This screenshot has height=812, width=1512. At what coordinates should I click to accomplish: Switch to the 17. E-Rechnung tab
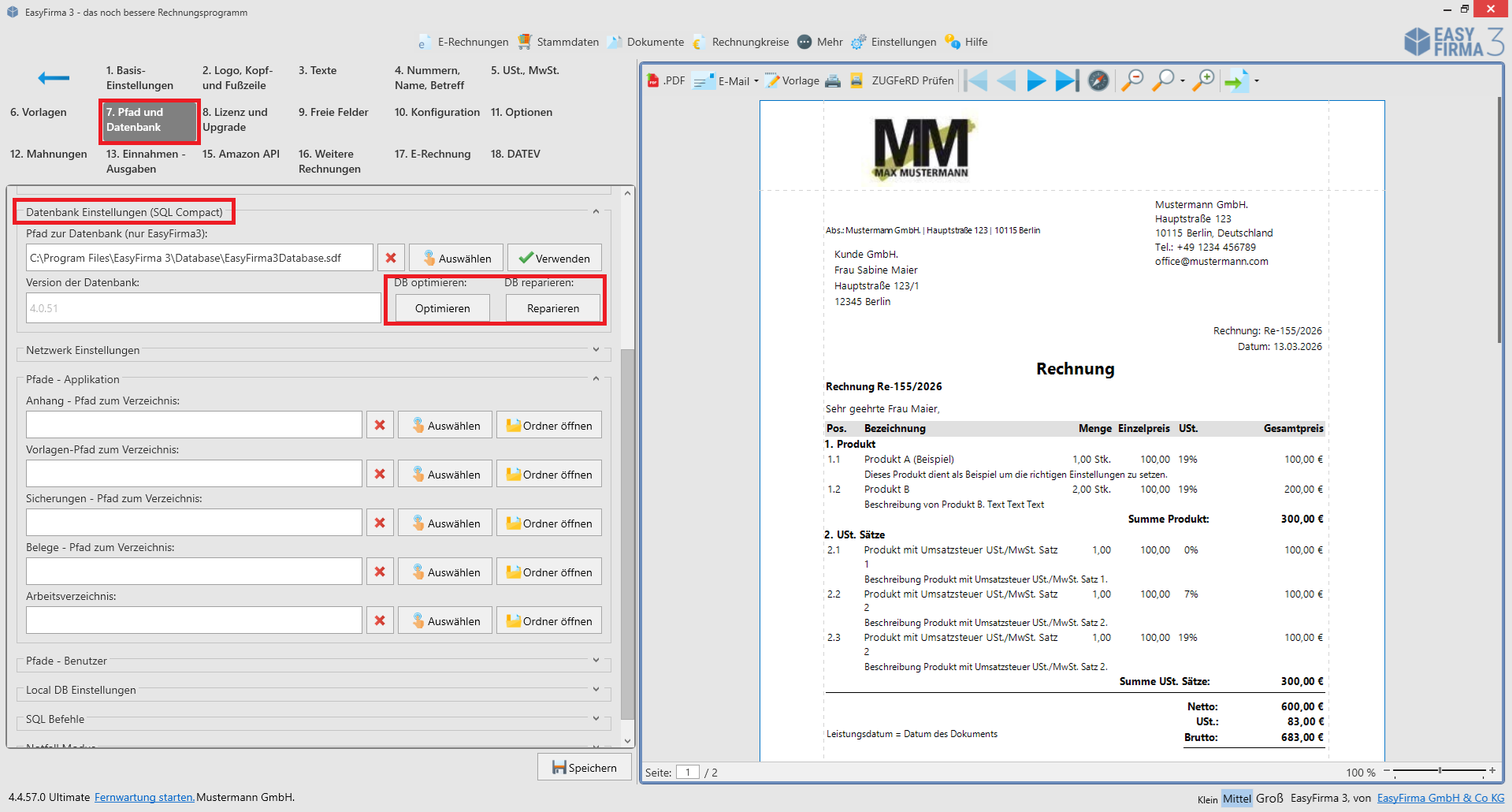[432, 154]
